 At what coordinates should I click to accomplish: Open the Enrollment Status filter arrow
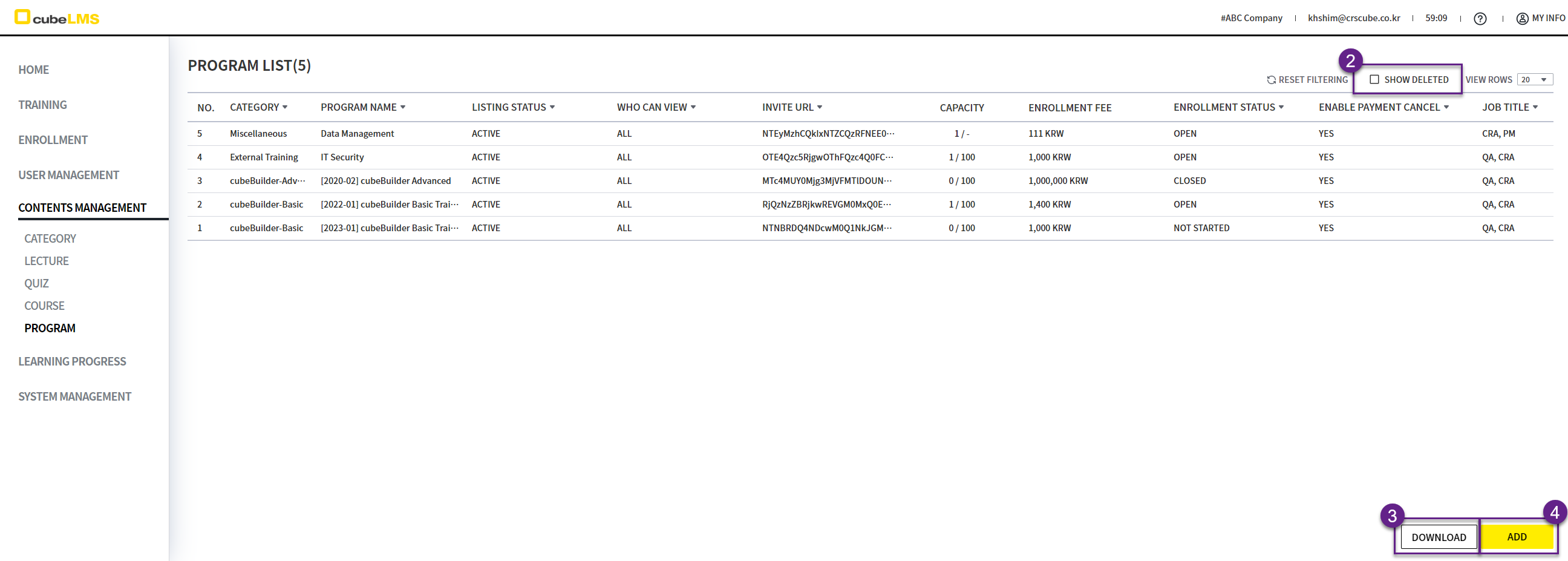pos(1281,107)
